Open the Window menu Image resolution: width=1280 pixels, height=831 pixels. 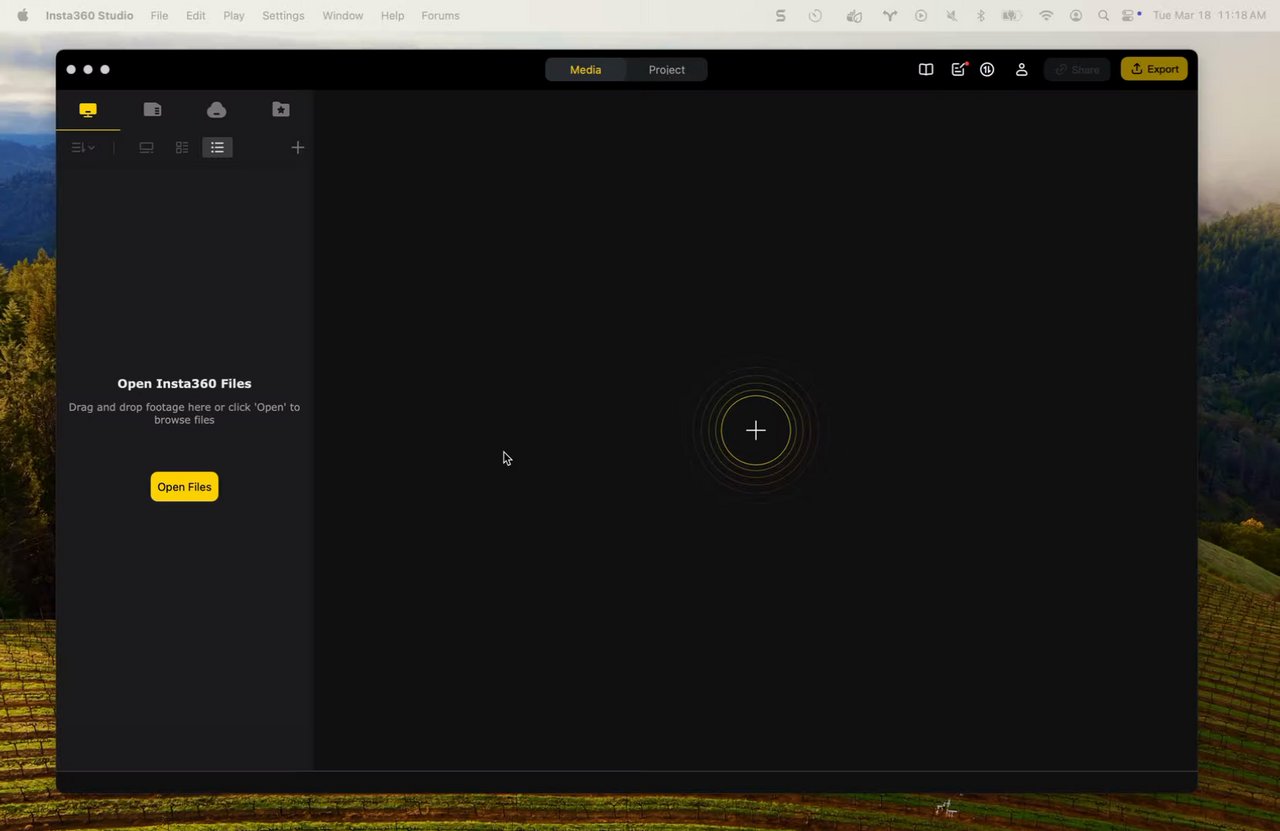point(343,16)
